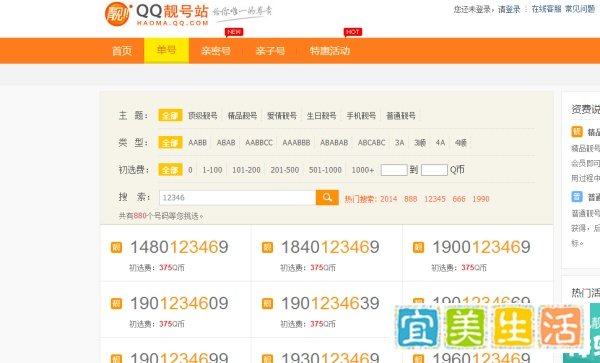Click the hot search term 1990
This screenshot has width=600, height=363.
481,199
